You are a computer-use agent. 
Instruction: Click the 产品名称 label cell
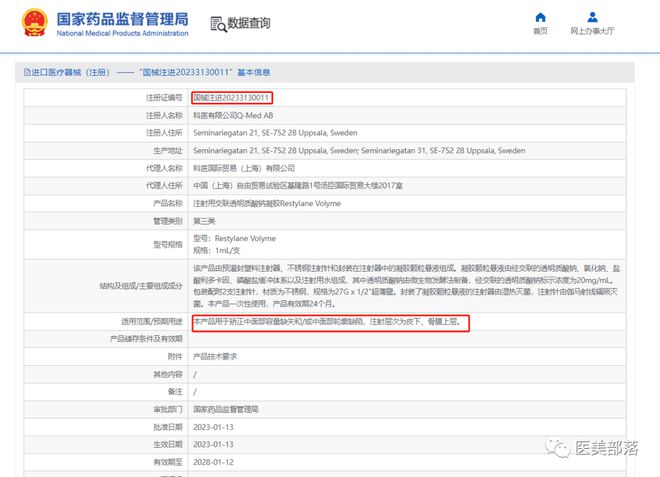click(106, 203)
